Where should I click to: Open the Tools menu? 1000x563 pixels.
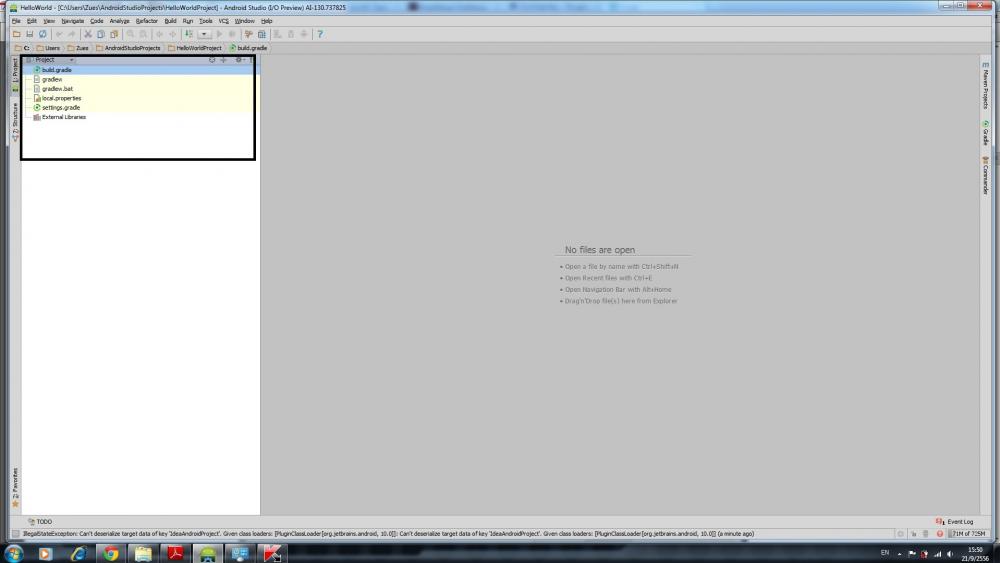[205, 21]
